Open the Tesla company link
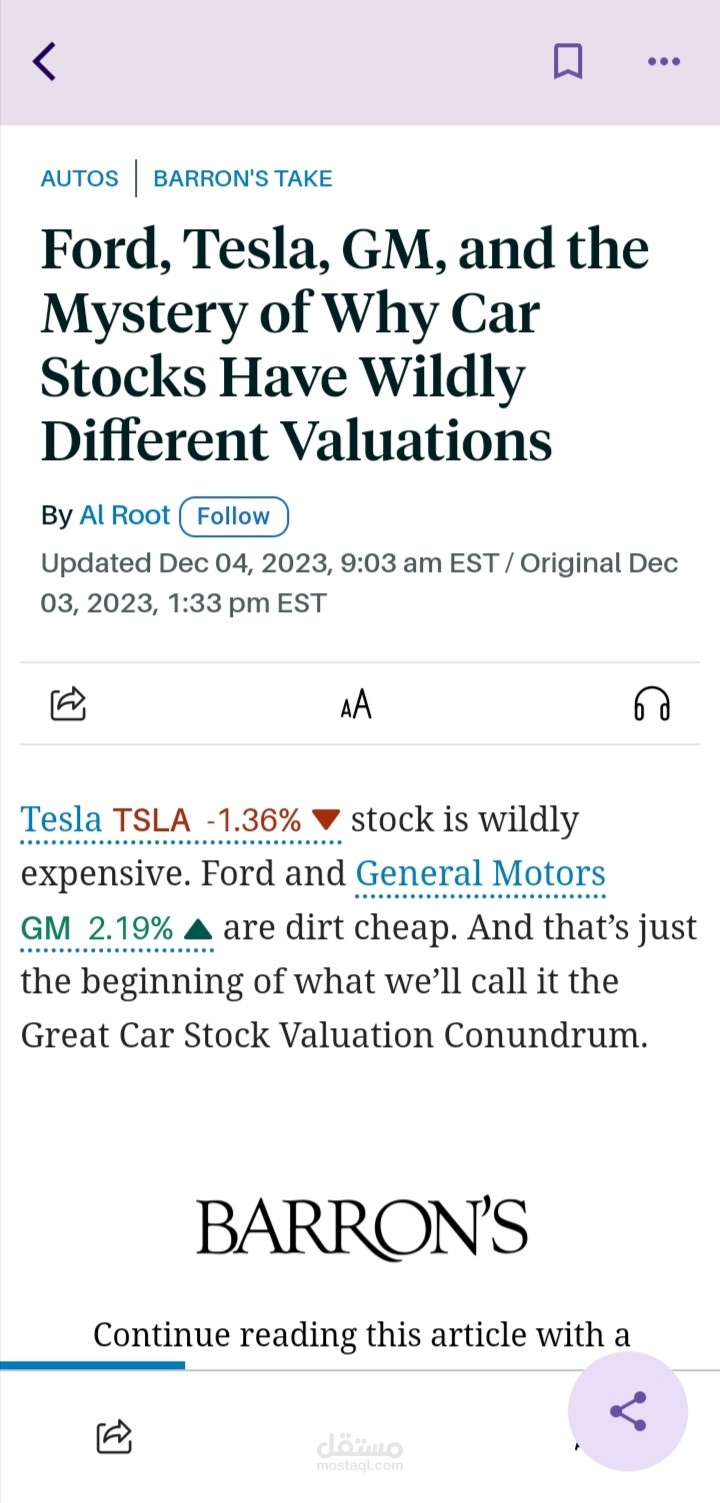720x1503 pixels. click(61, 820)
